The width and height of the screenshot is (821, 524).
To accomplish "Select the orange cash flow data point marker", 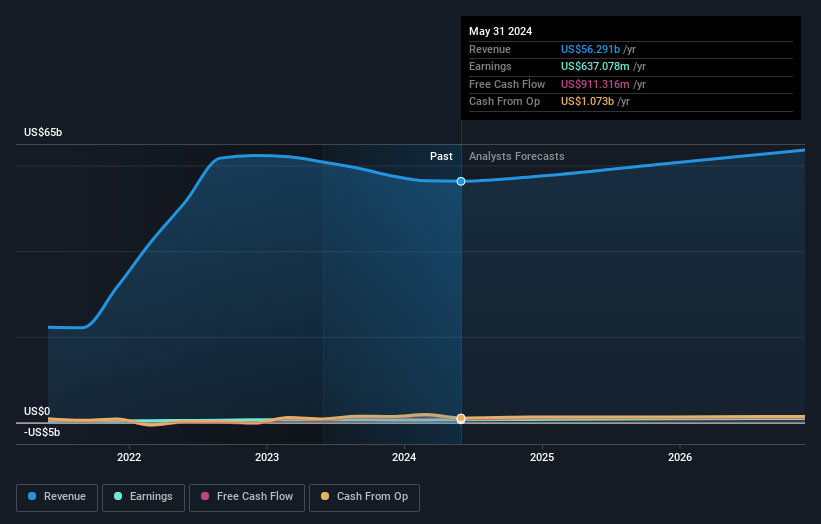I will [x=461, y=418].
